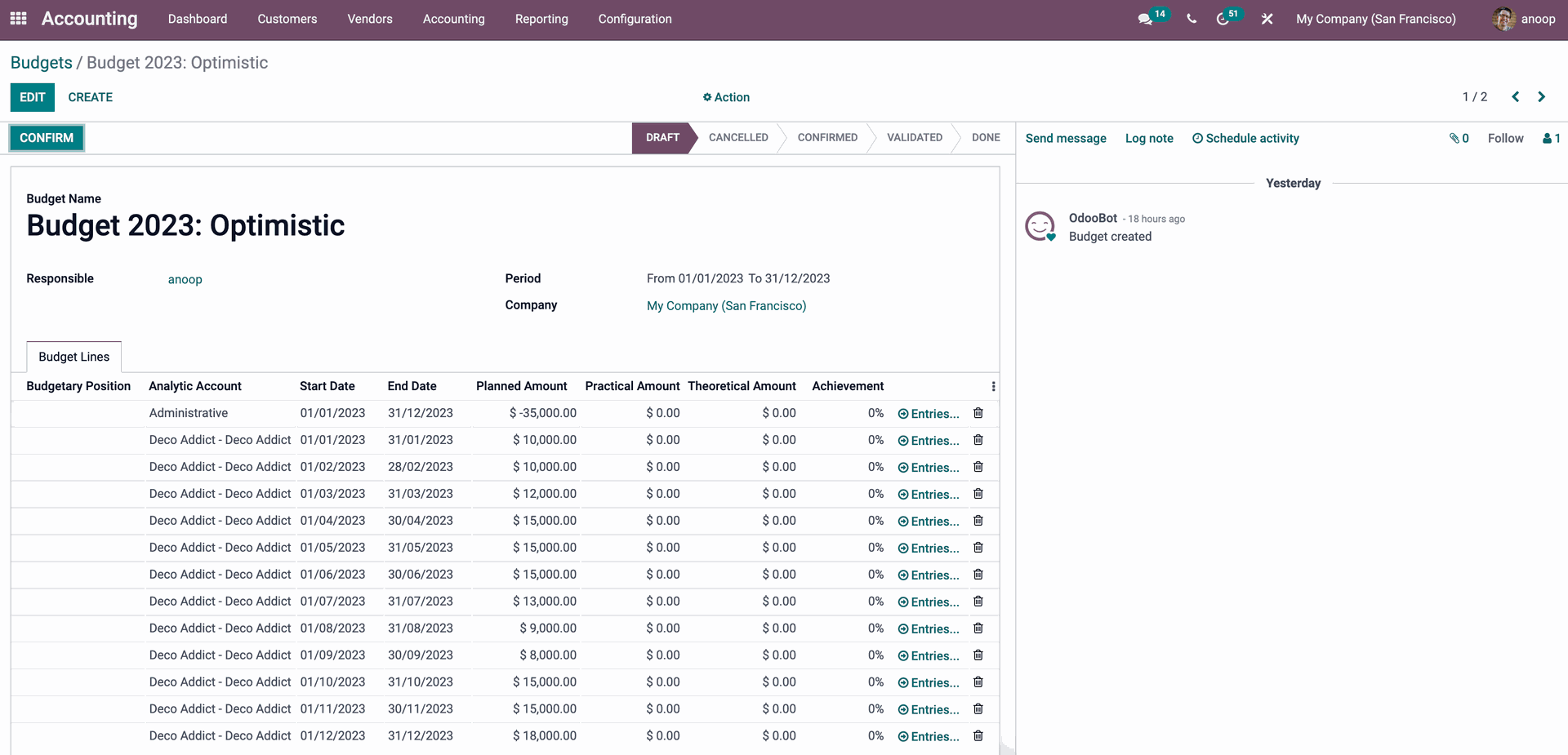Navigate to Budgets breadcrumb link

point(41,63)
